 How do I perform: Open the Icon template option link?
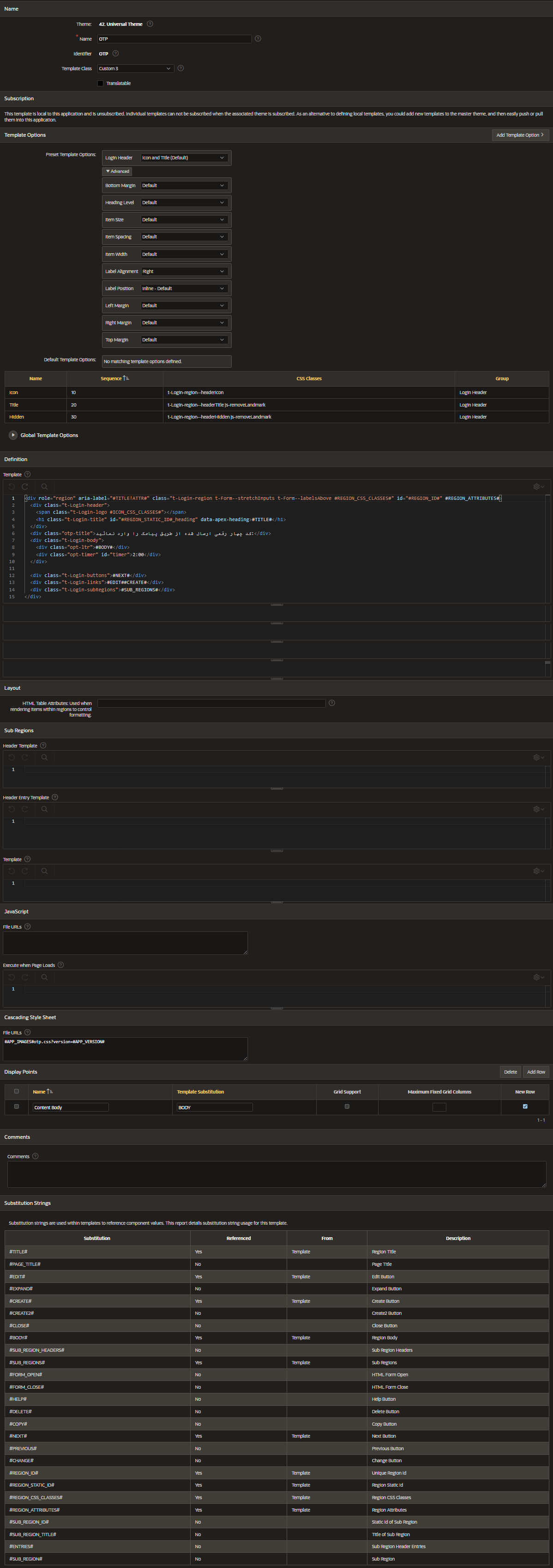pos(13,393)
